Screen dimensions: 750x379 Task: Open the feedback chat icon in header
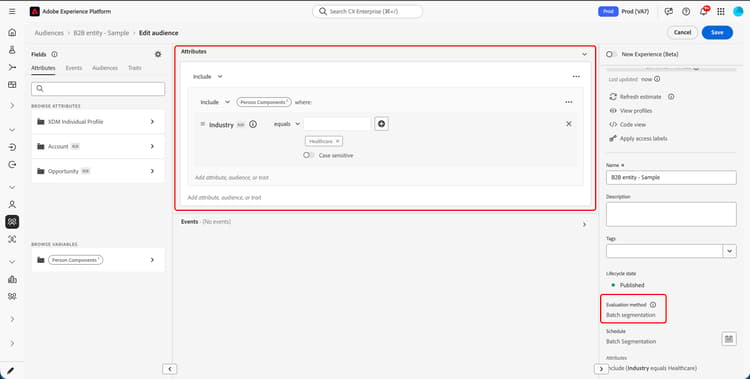pos(669,11)
